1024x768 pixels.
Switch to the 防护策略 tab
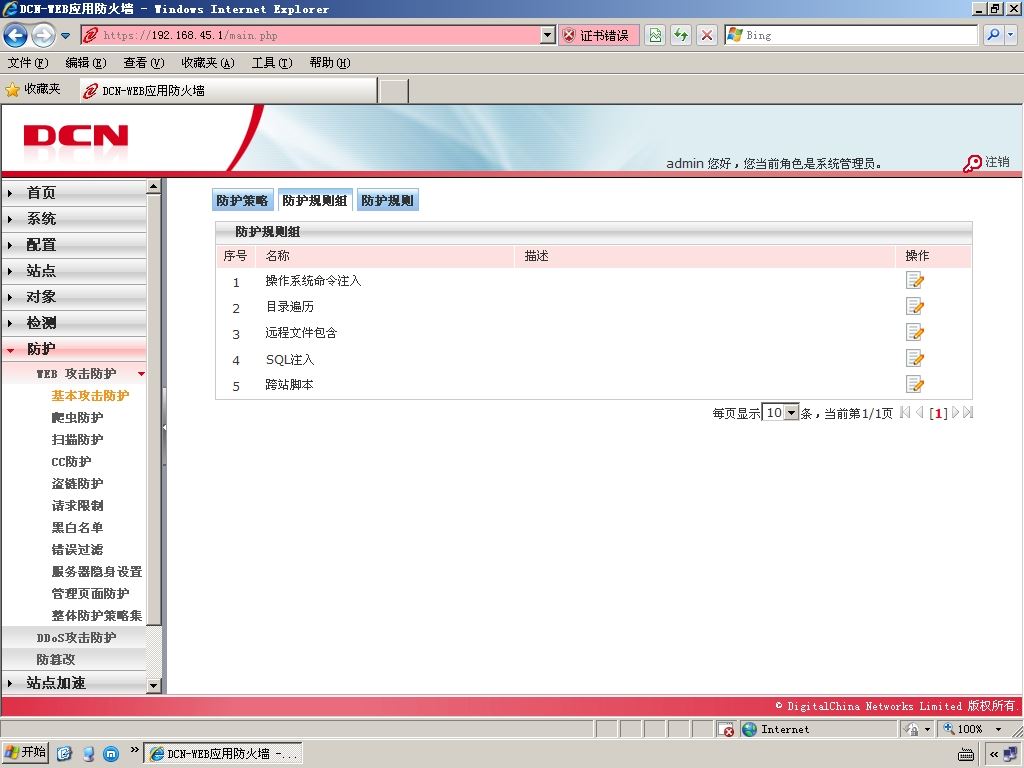[242, 200]
